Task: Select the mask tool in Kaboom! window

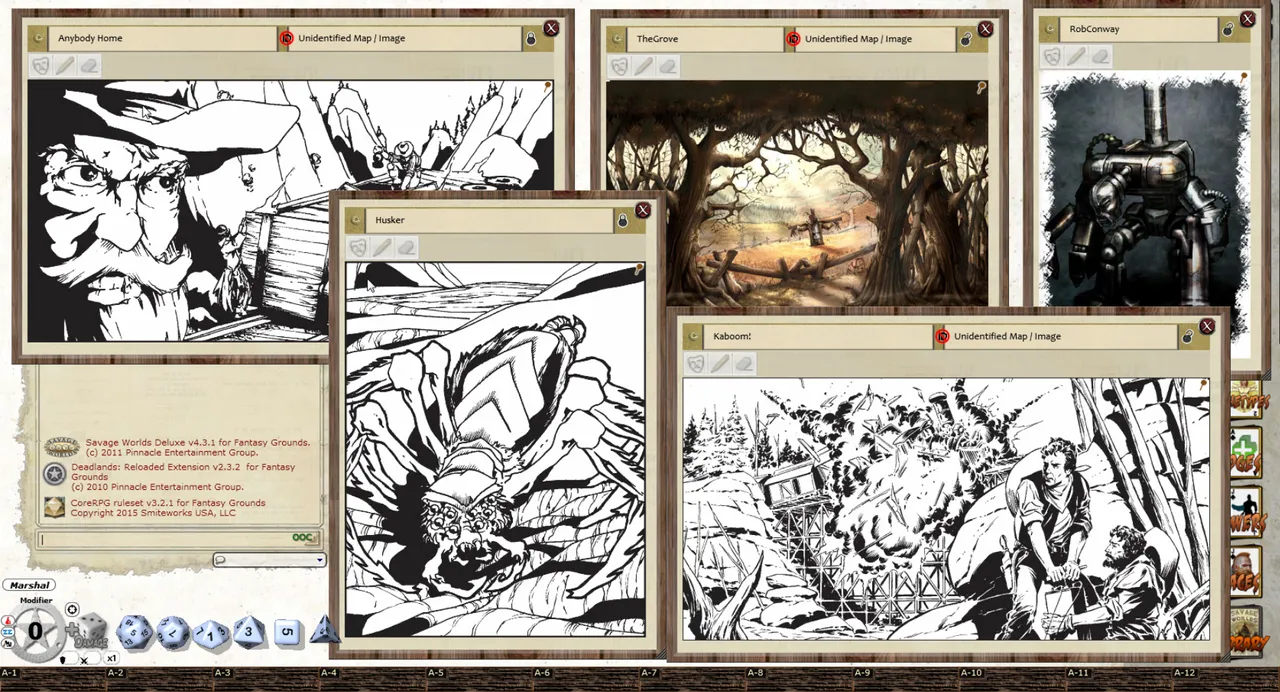Action: pyautogui.click(x=696, y=363)
